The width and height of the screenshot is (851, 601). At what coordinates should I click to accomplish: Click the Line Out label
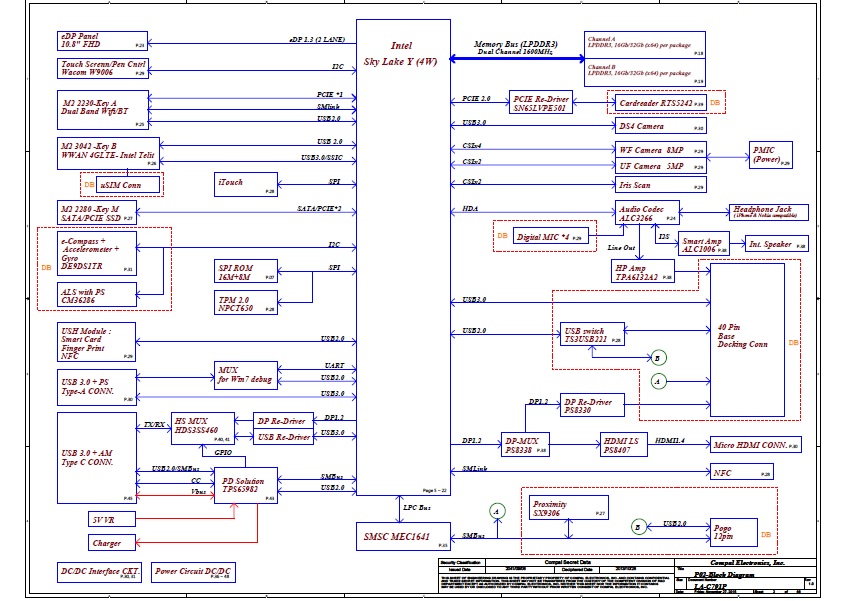pos(621,248)
